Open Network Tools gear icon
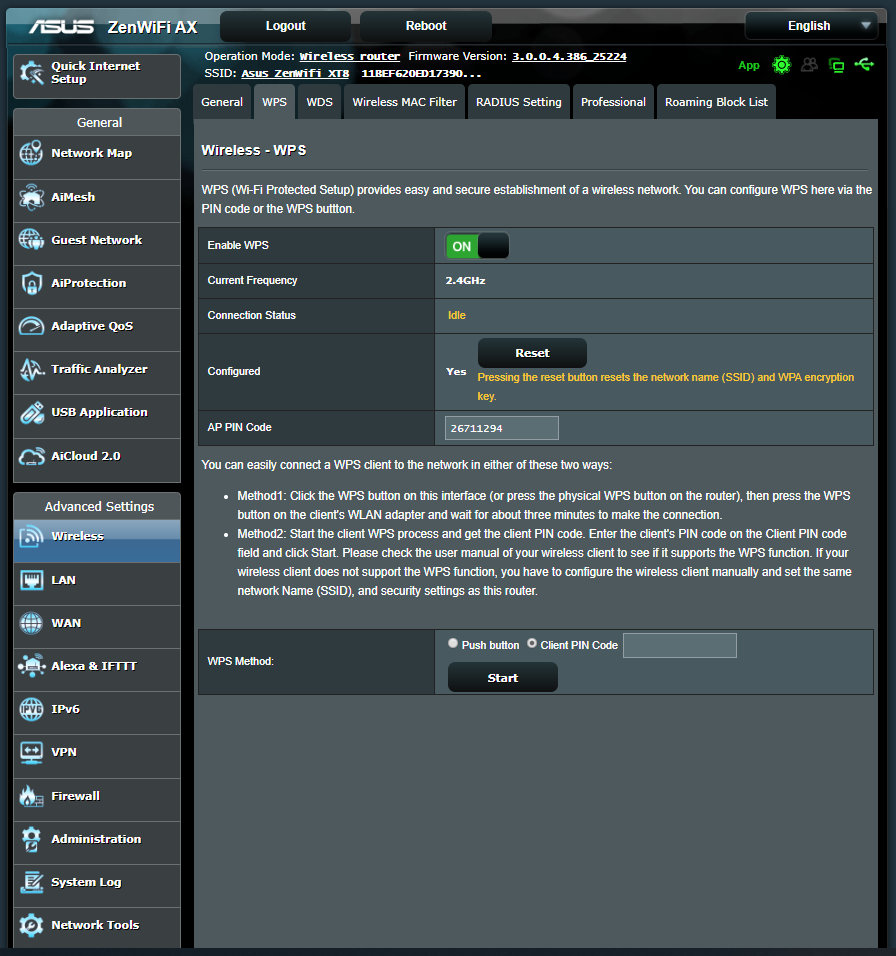This screenshot has height=956, width=896. [31, 925]
